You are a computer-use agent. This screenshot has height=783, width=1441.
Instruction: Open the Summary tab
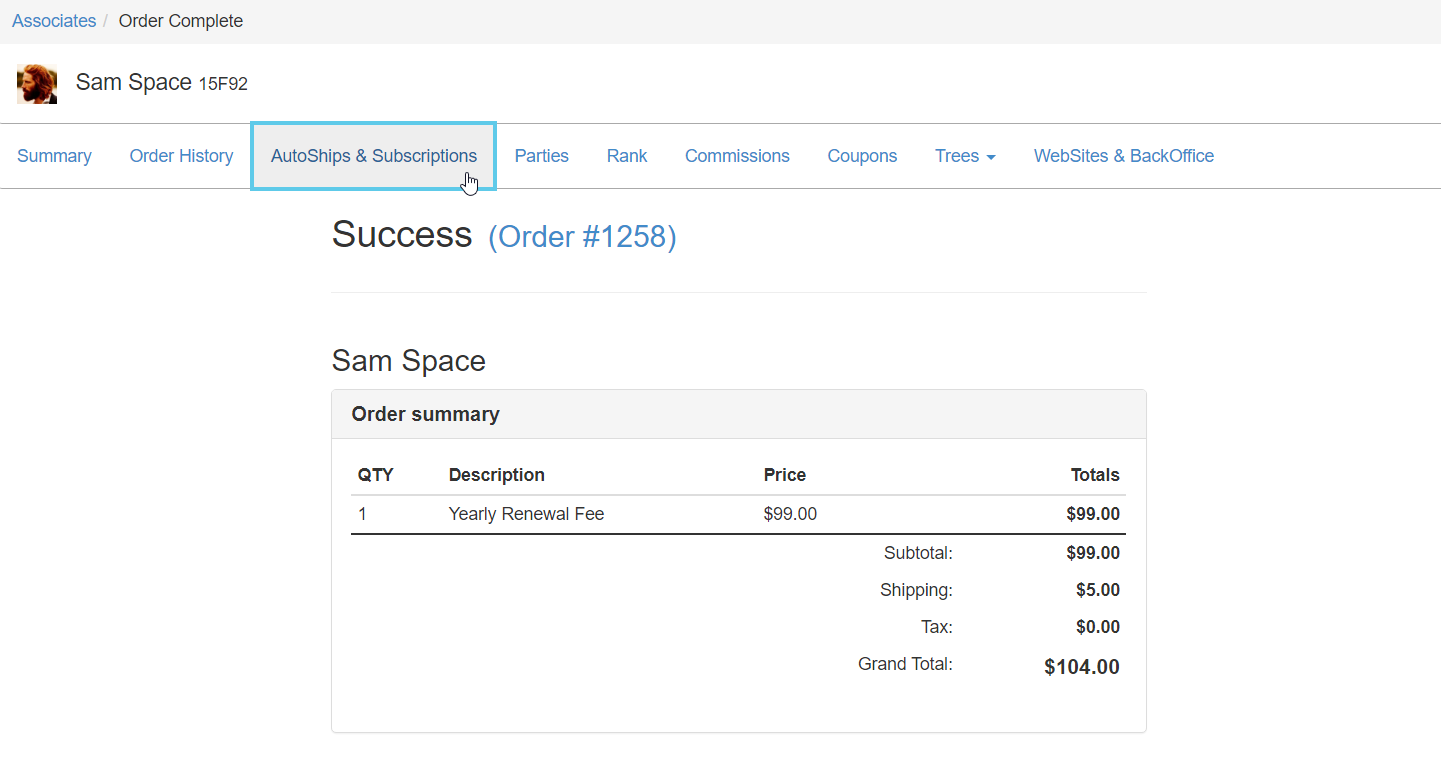pyautogui.click(x=54, y=156)
